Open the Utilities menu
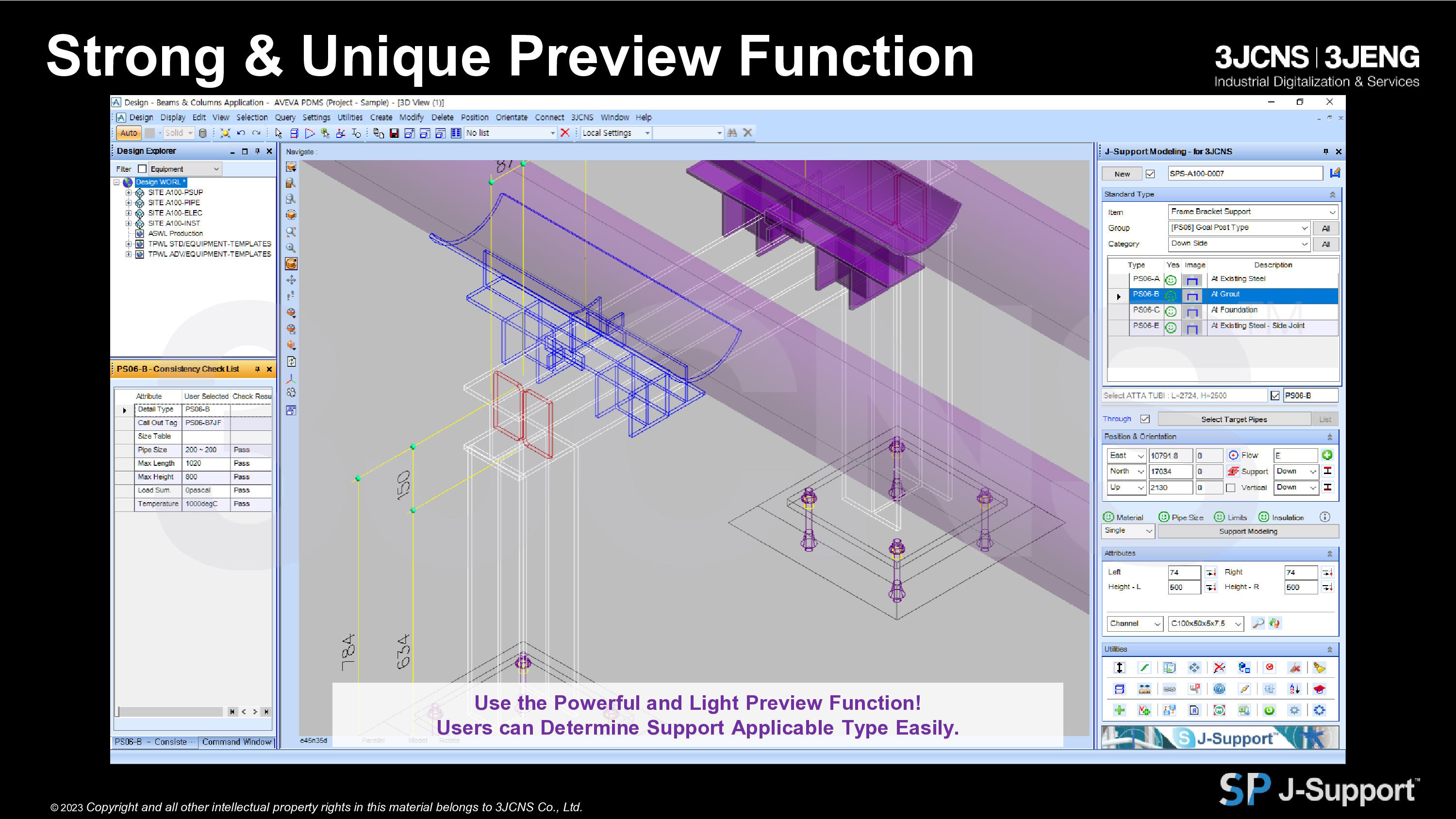 pos(350,117)
